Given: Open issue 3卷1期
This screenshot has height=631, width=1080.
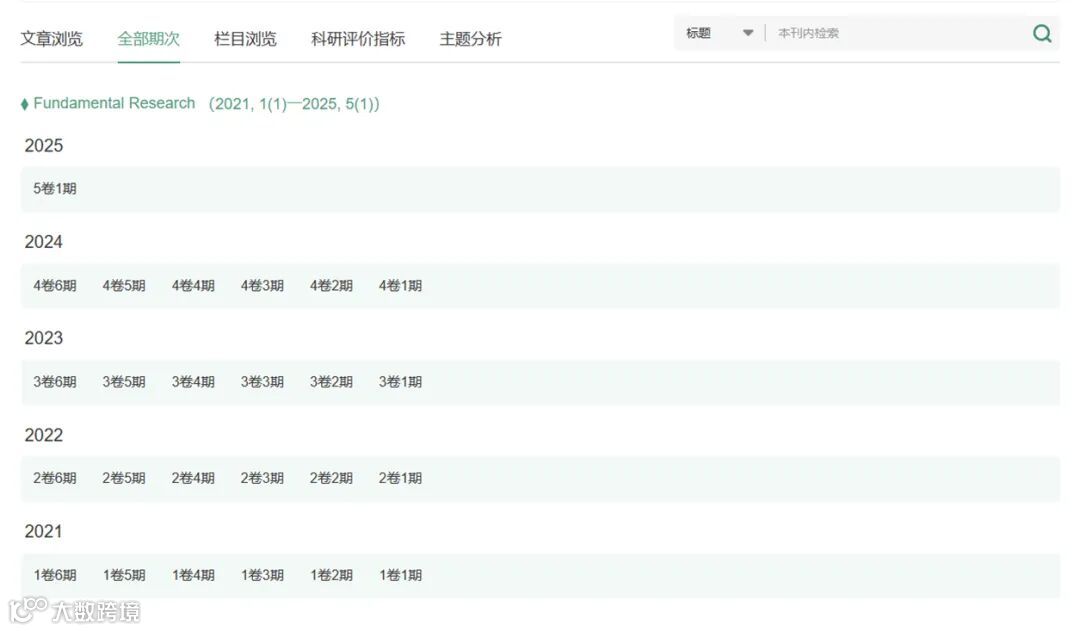Looking at the screenshot, I should point(400,382).
